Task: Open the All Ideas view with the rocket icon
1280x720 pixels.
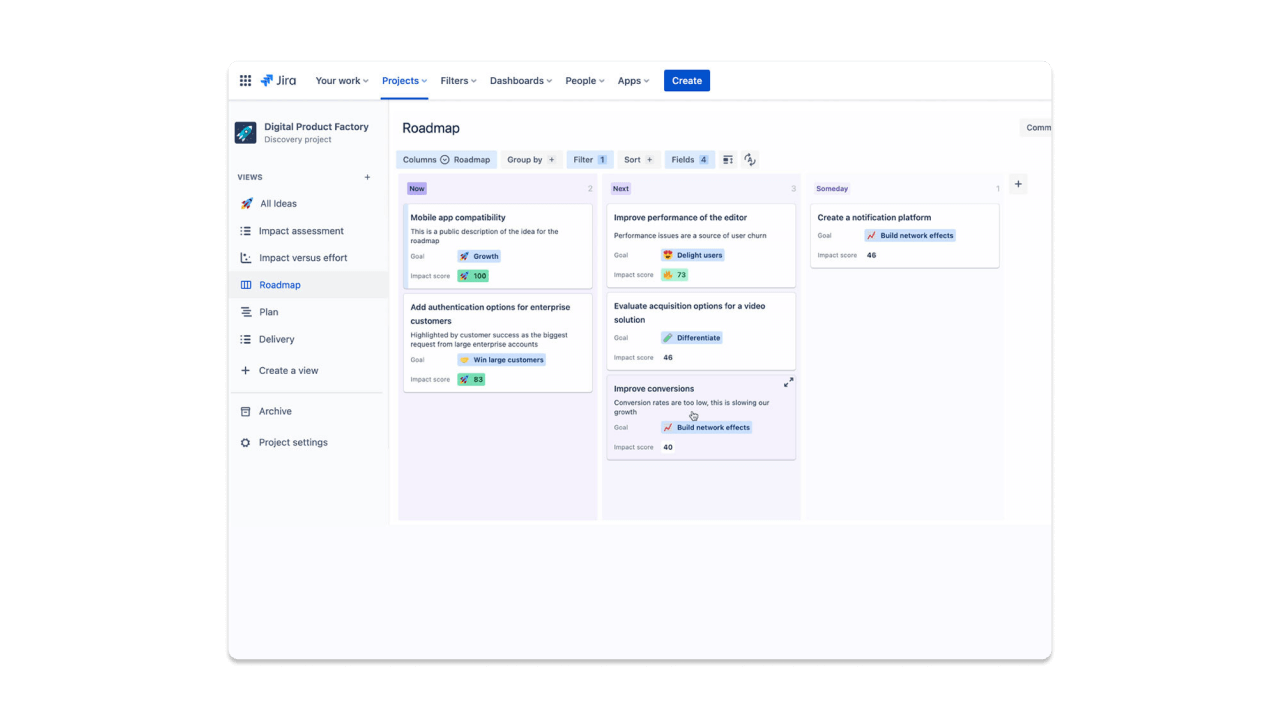Action: pos(247,203)
